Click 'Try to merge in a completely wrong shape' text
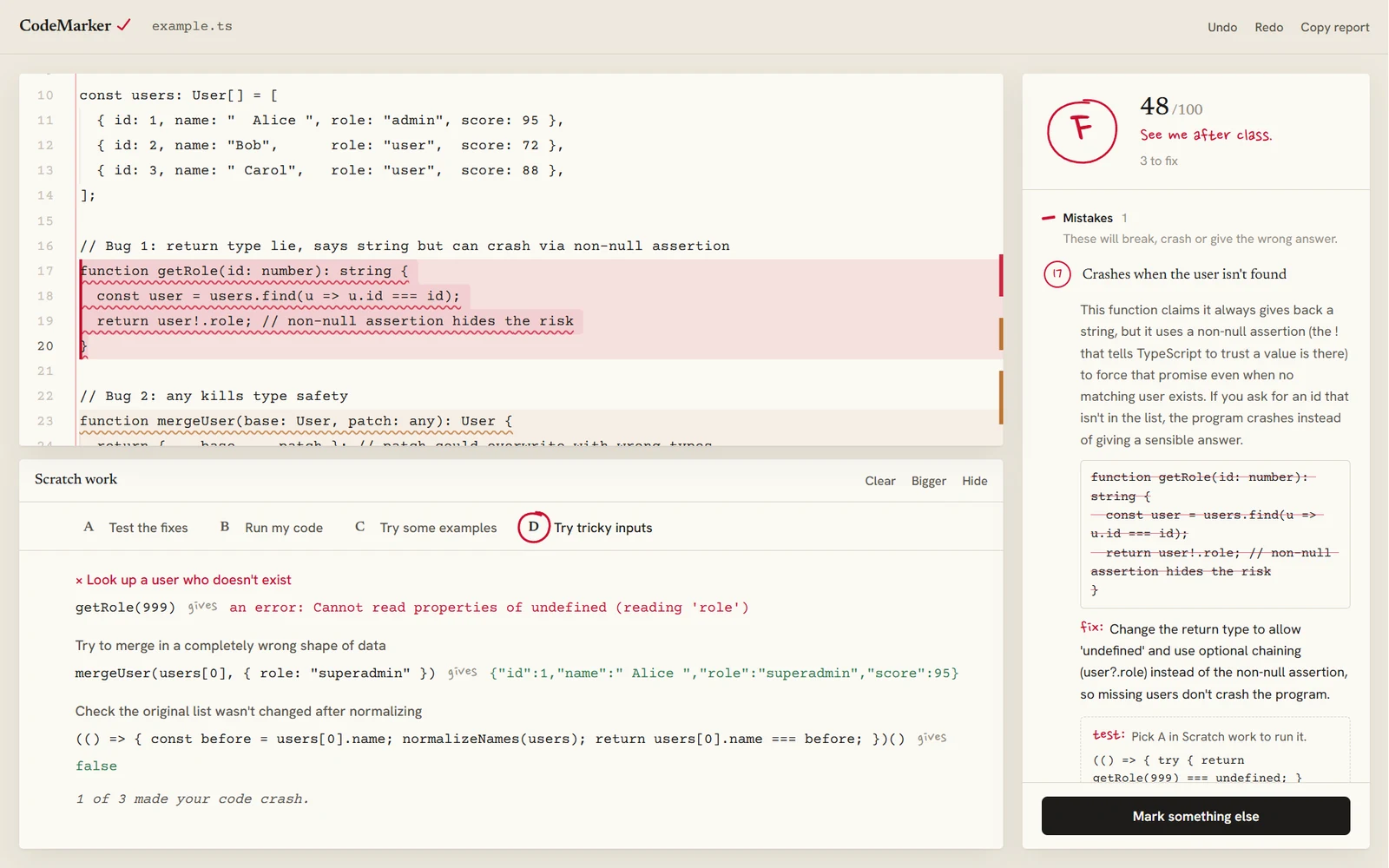The height and width of the screenshot is (868, 1389). [x=230, y=646]
